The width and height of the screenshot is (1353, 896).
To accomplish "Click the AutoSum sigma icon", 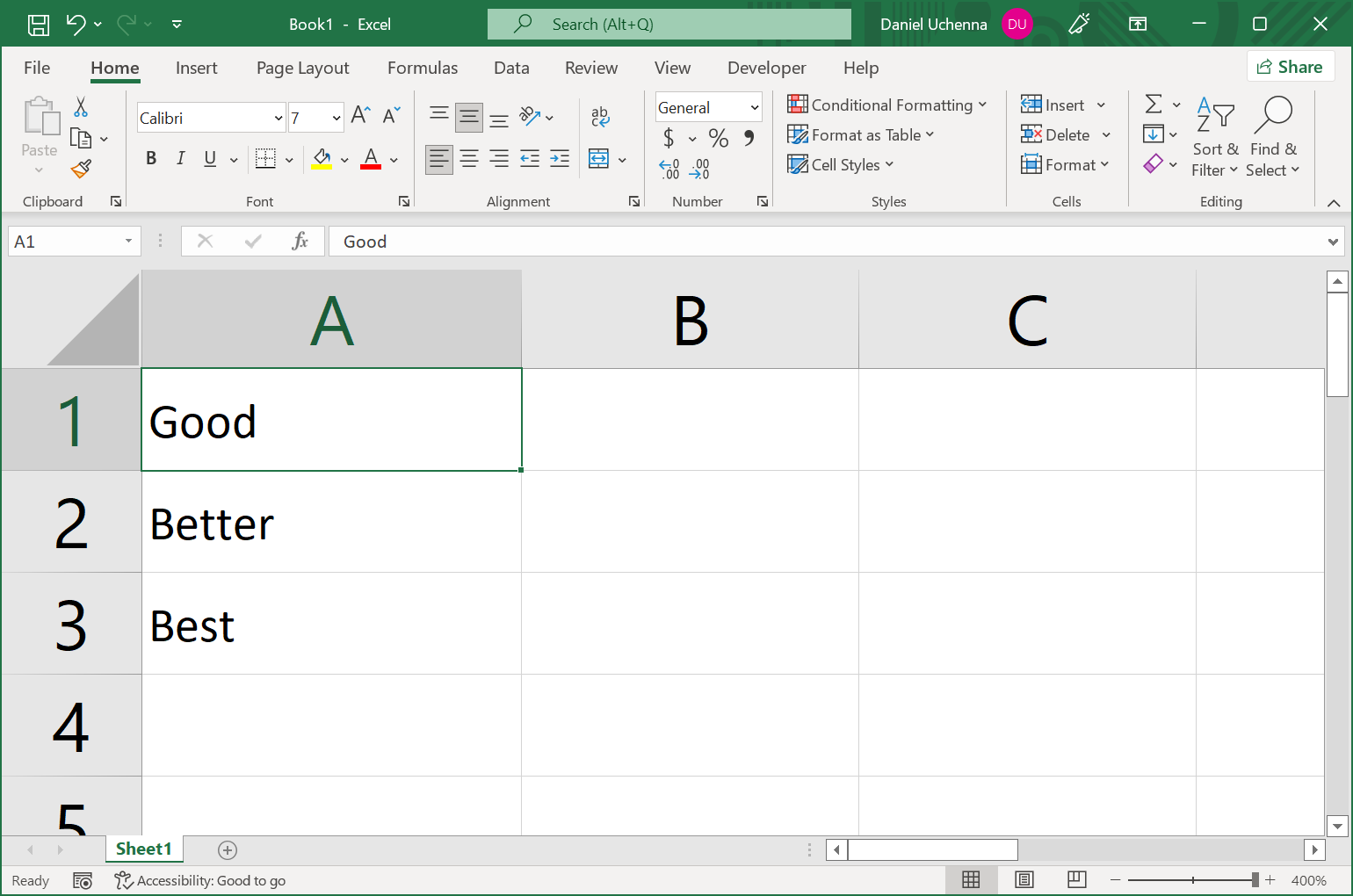I will pyautogui.click(x=1154, y=105).
